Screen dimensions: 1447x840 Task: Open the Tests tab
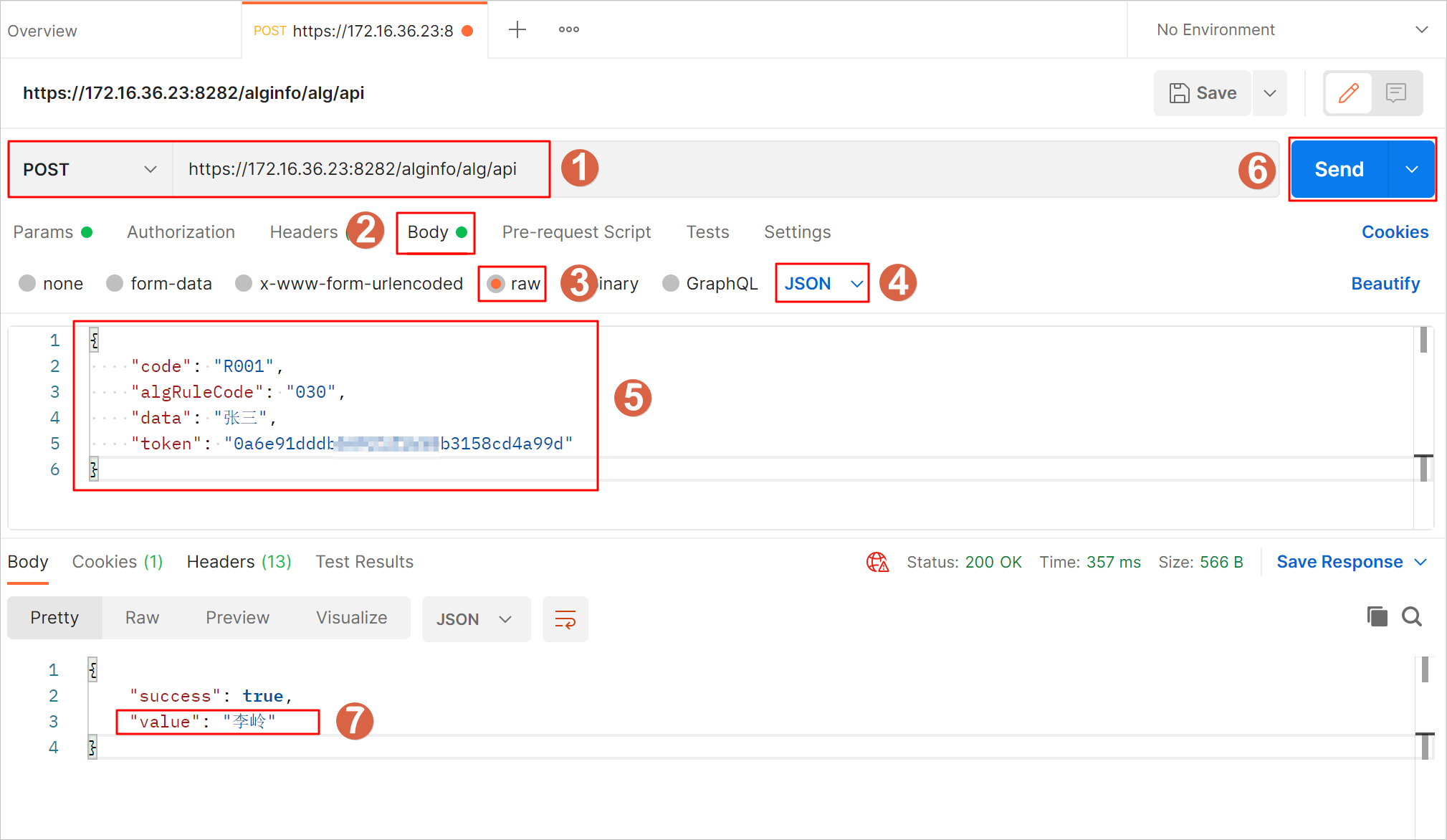pos(707,232)
